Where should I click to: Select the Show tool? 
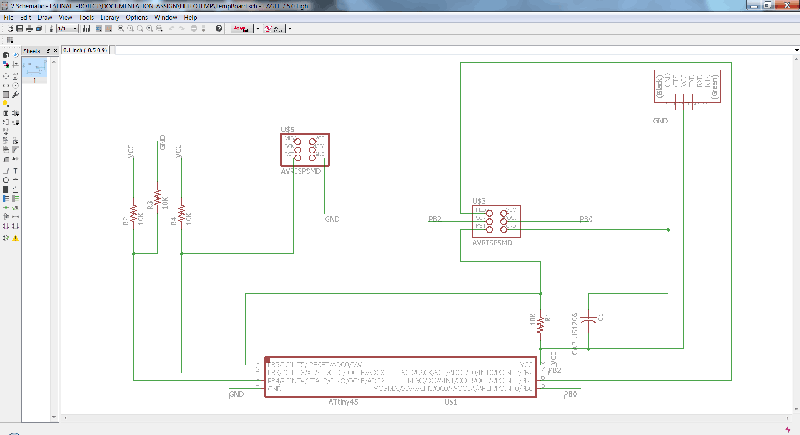pos(15,55)
